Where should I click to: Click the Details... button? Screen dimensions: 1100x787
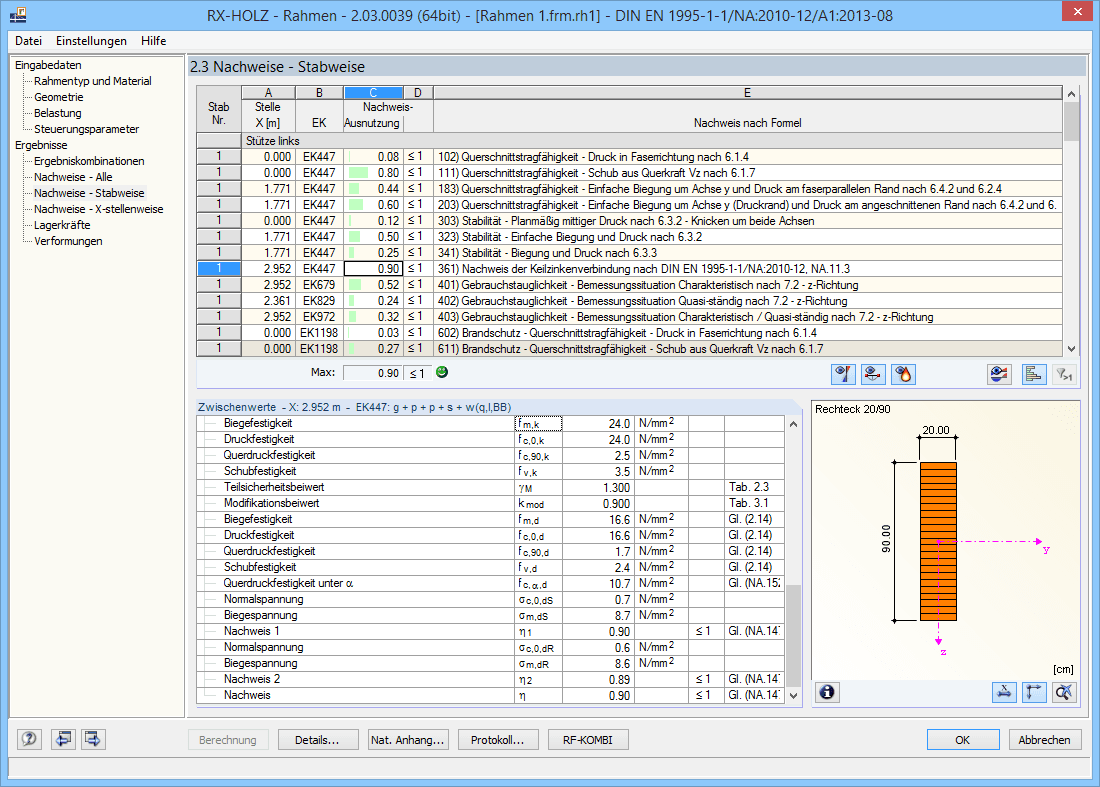316,740
